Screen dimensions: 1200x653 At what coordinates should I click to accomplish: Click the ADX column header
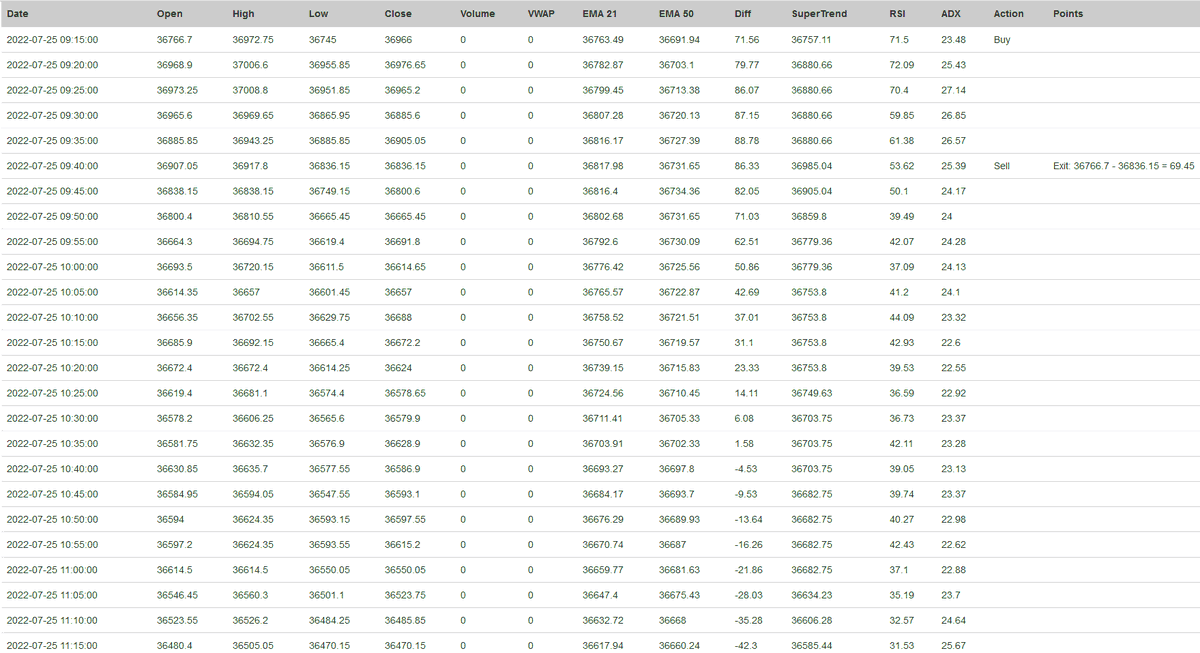(x=951, y=14)
